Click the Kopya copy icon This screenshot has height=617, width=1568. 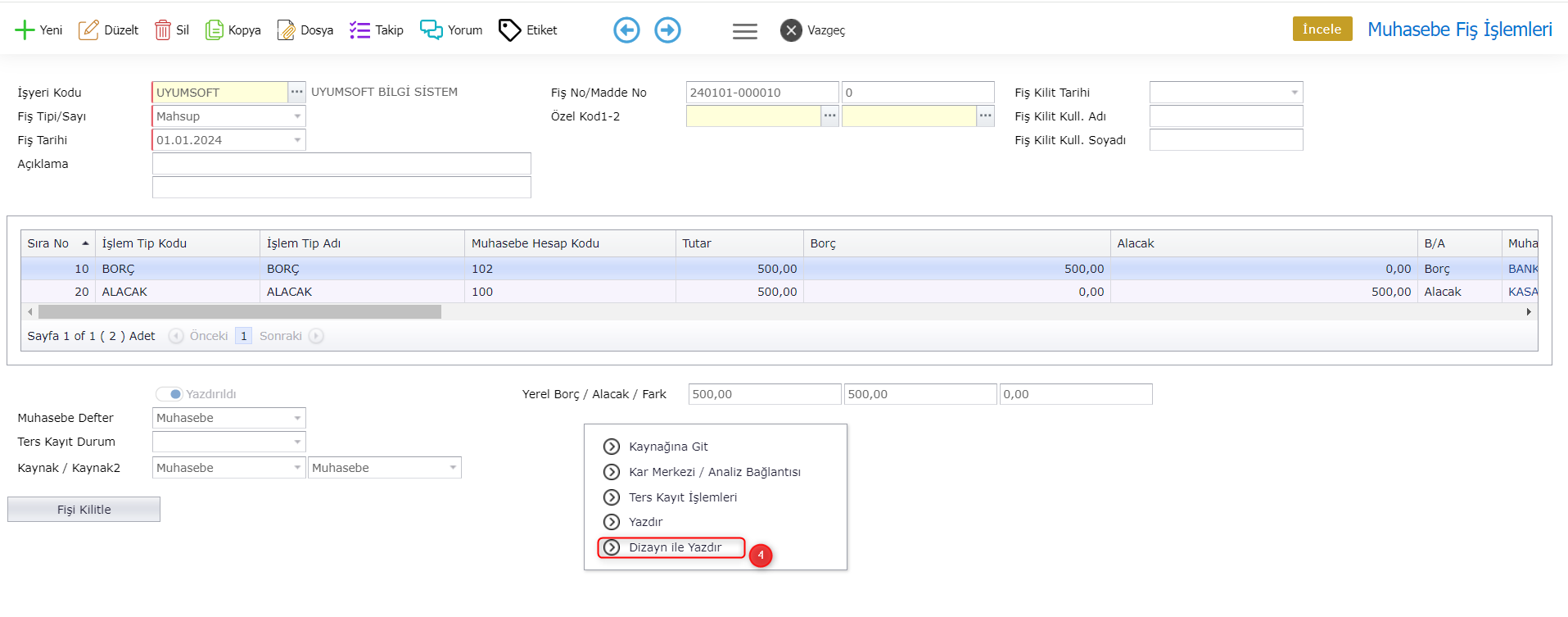point(214,30)
